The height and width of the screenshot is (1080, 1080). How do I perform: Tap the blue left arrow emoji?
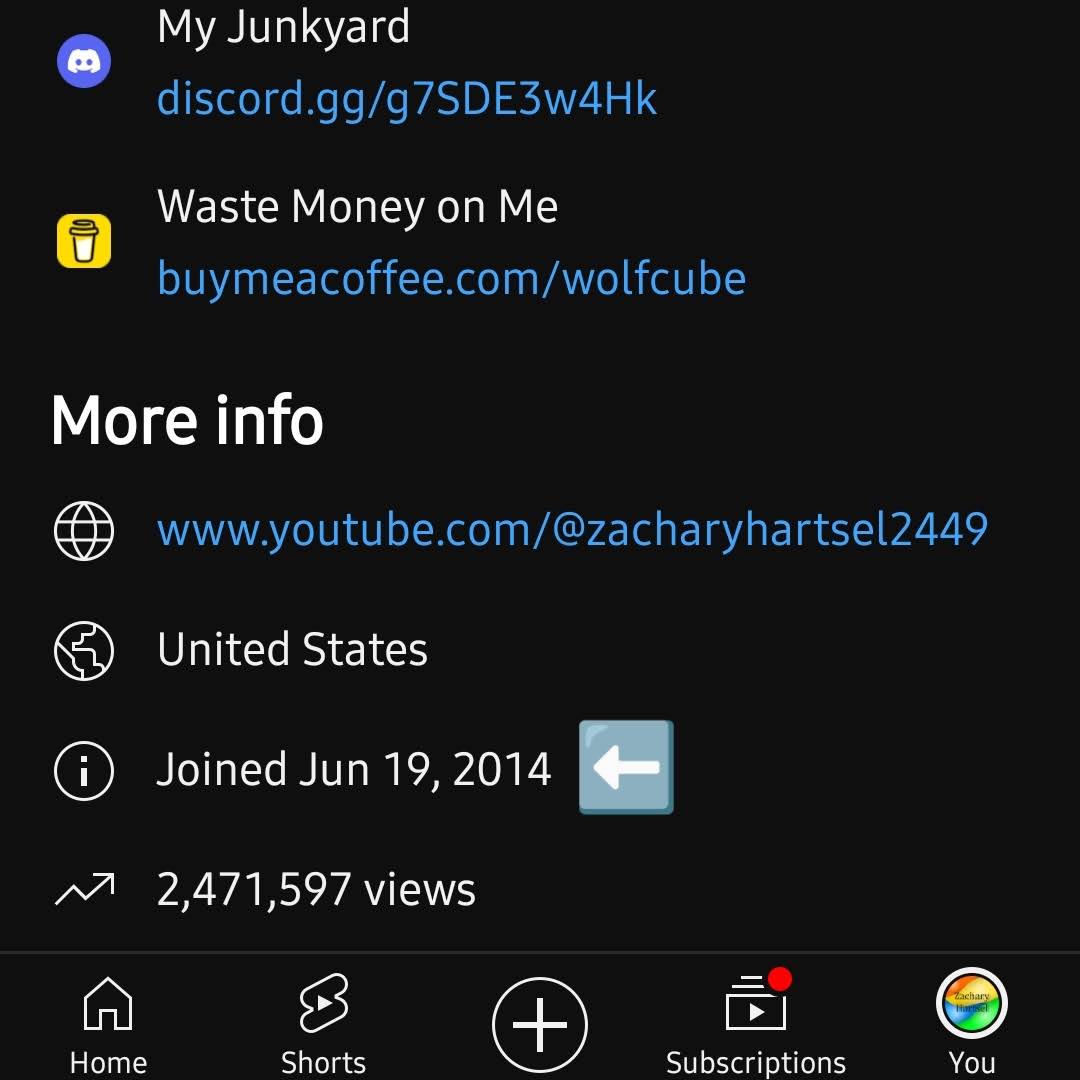point(626,767)
